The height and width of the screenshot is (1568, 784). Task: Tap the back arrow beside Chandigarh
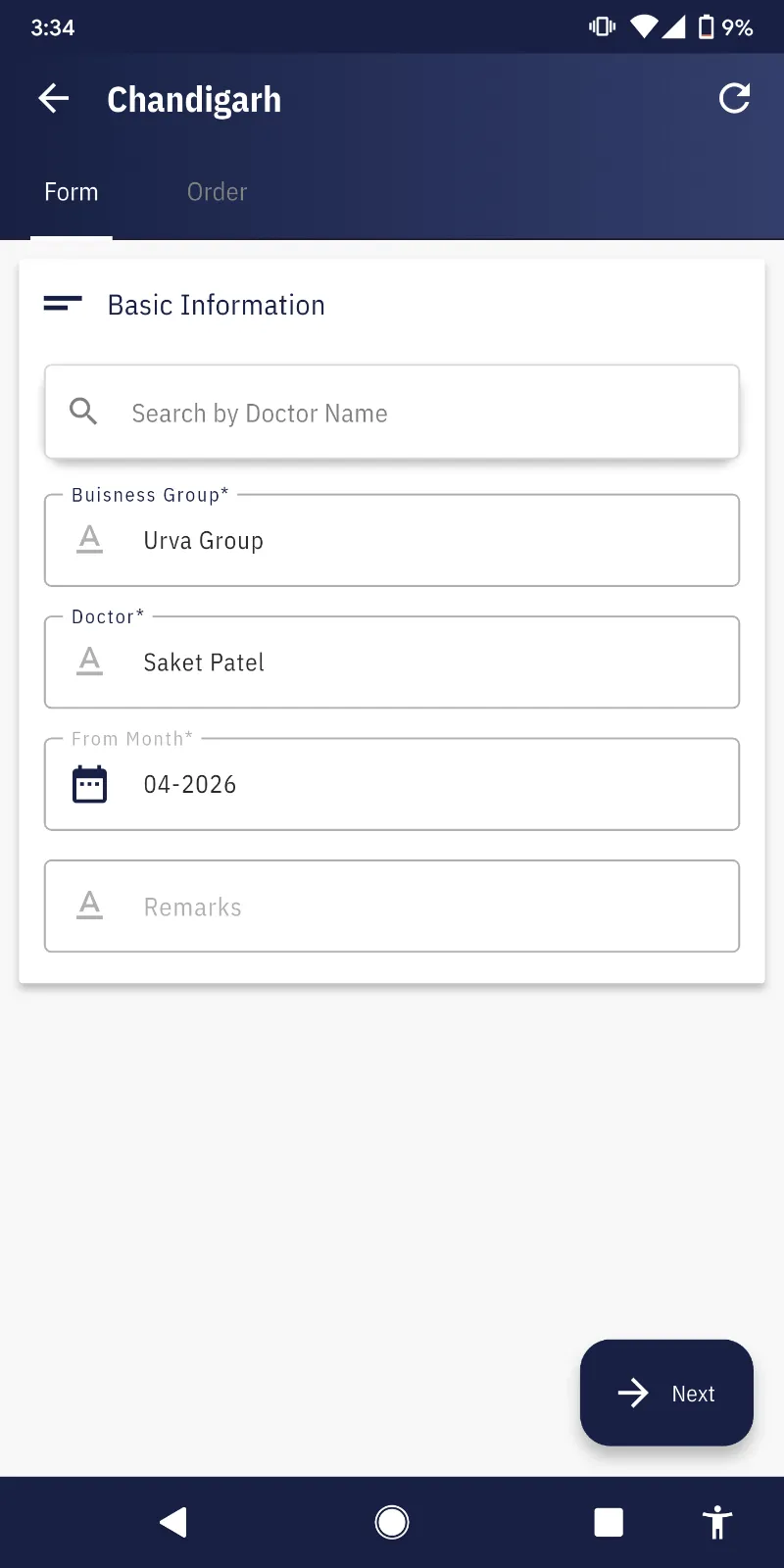54,98
